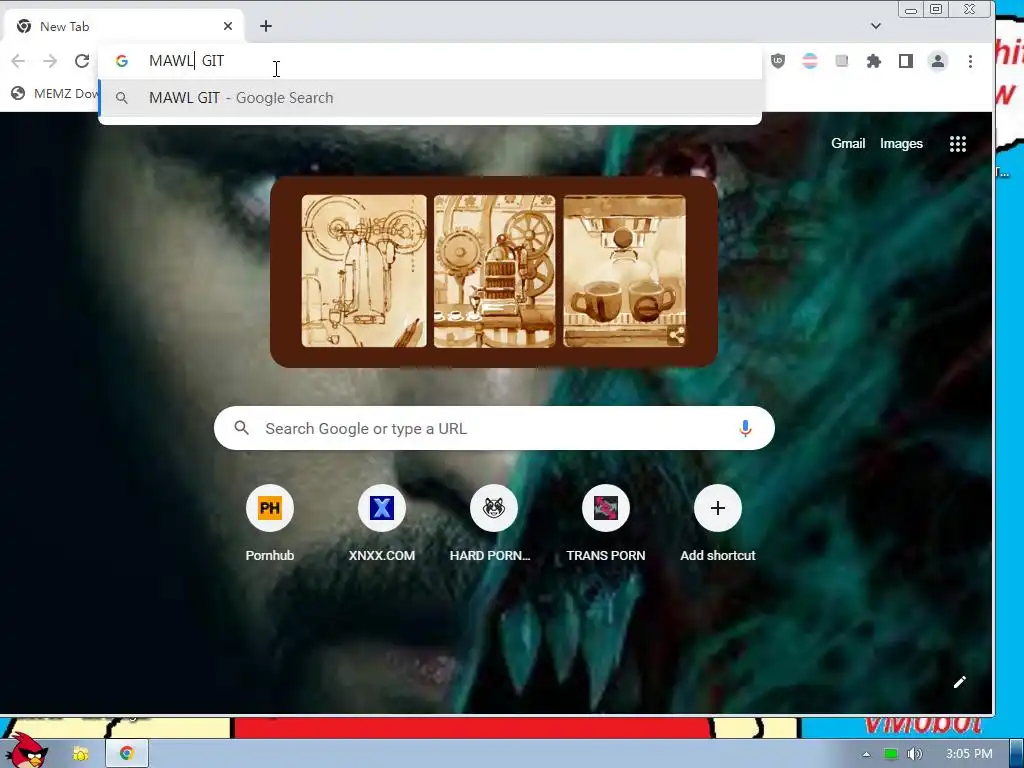Choose the 'MAWL GIT - Google Search' suggestion

[x=430, y=98]
